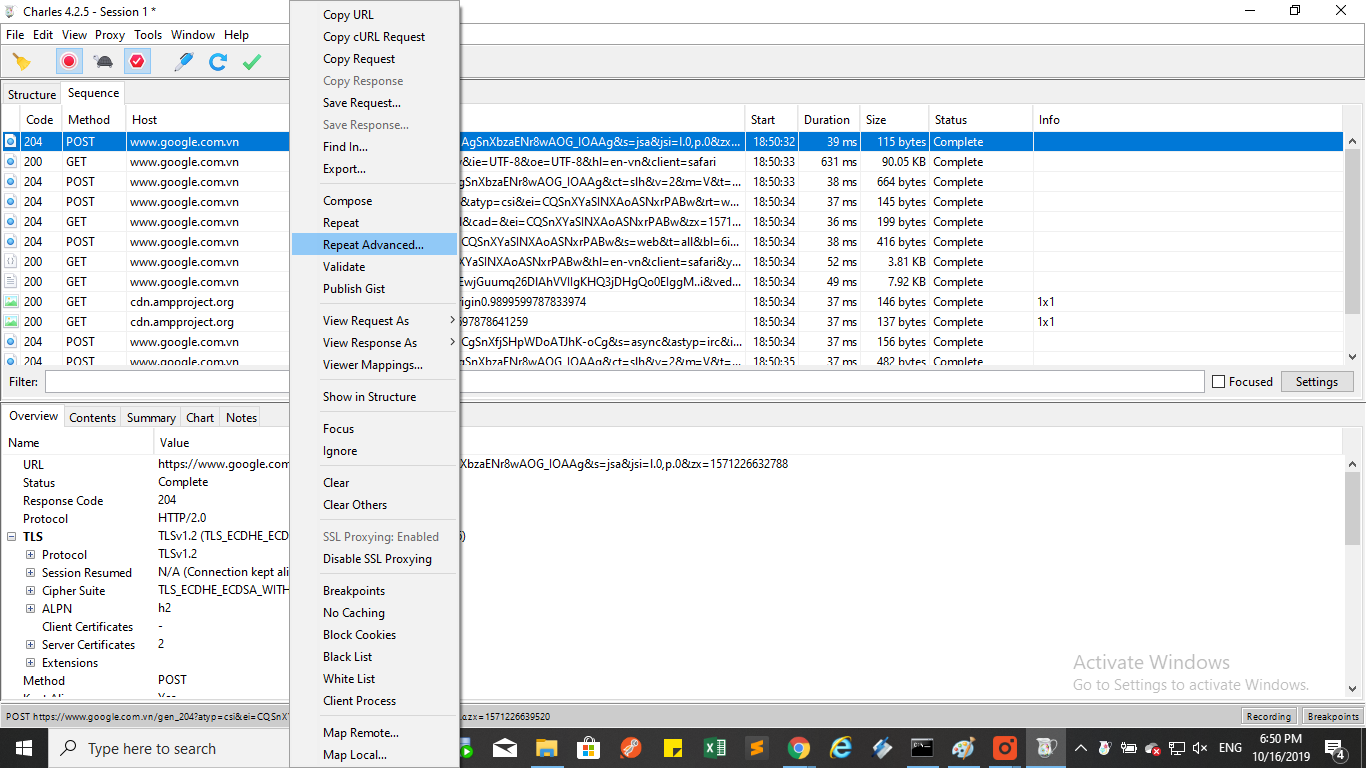Open the Windows Start menu
The image size is (1366, 768).
(x=24, y=748)
